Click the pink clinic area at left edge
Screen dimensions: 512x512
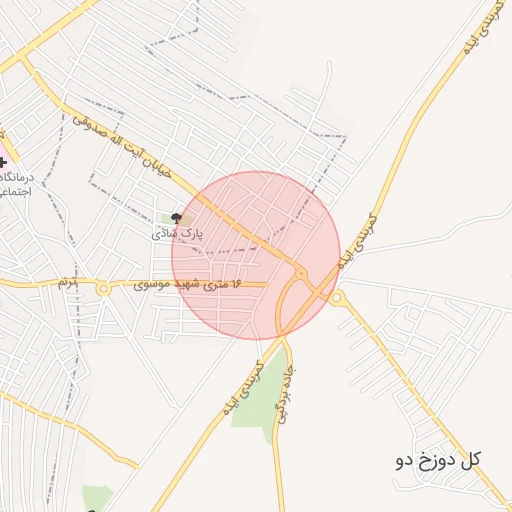click(5, 160)
